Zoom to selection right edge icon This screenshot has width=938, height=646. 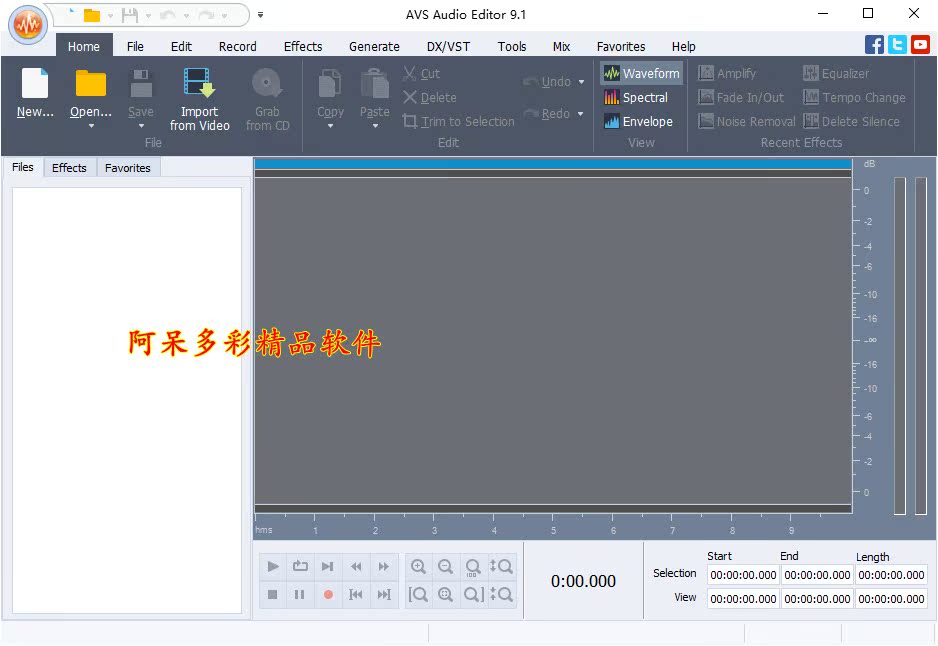(x=473, y=595)
